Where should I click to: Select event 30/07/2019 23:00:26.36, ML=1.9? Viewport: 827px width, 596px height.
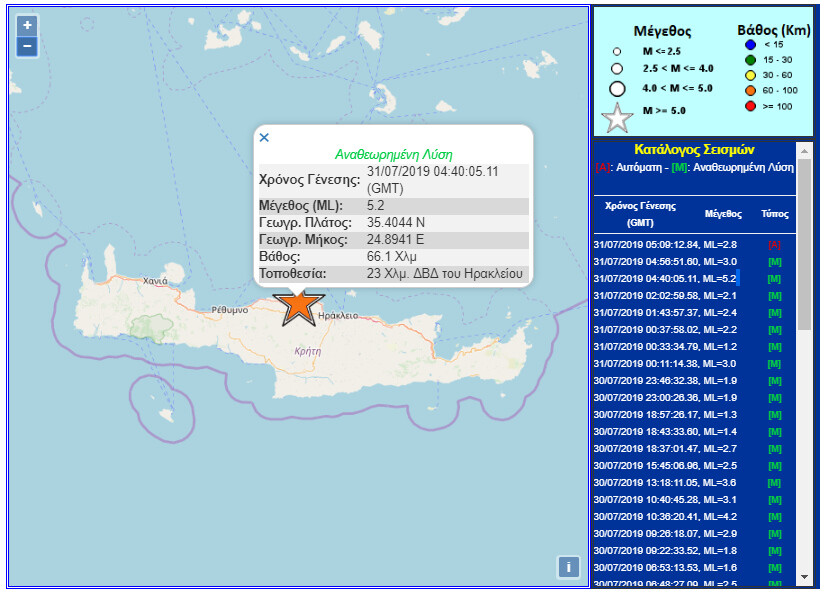(x=665, y=398)
